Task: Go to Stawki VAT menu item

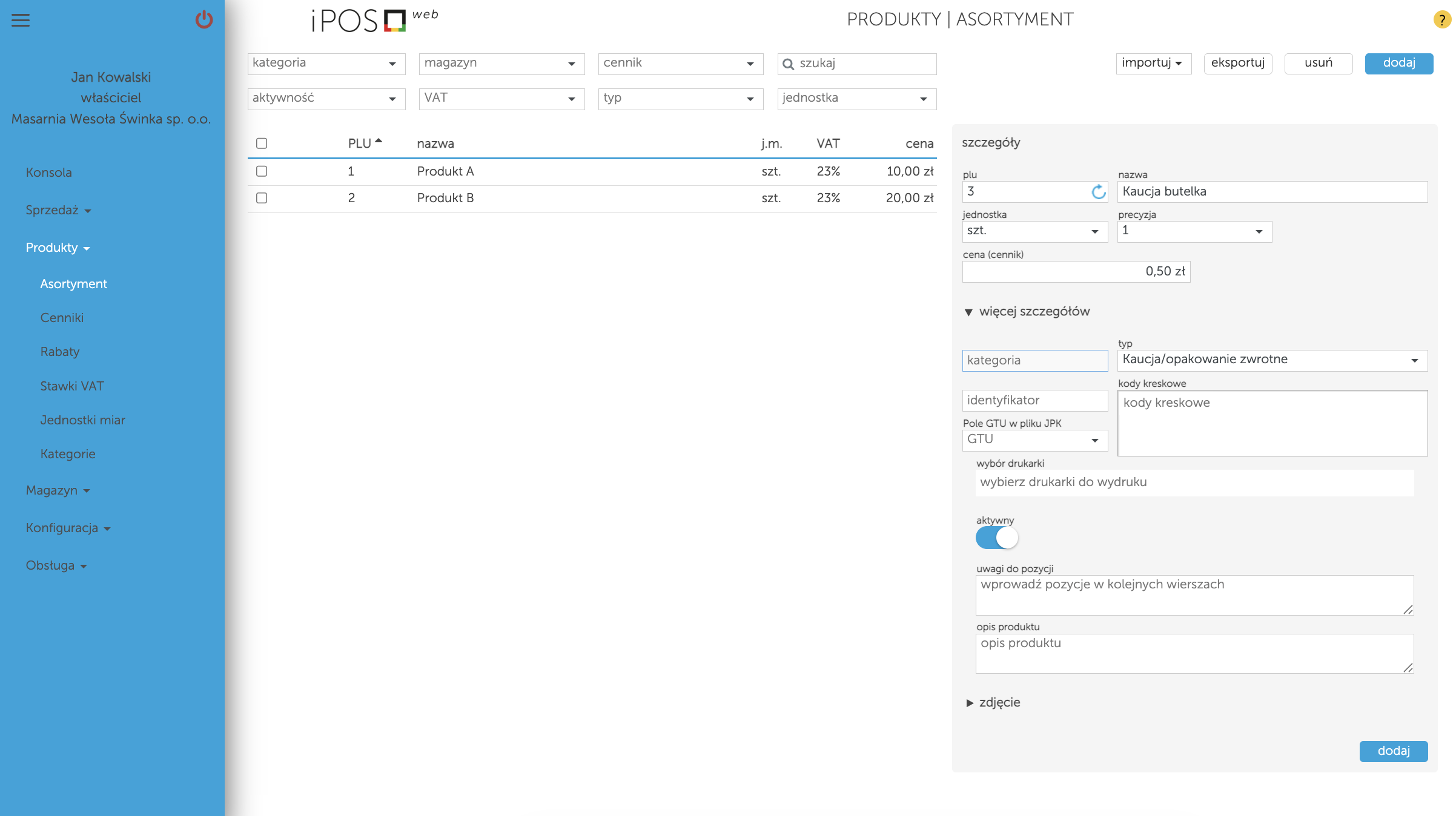Action: 72,386
